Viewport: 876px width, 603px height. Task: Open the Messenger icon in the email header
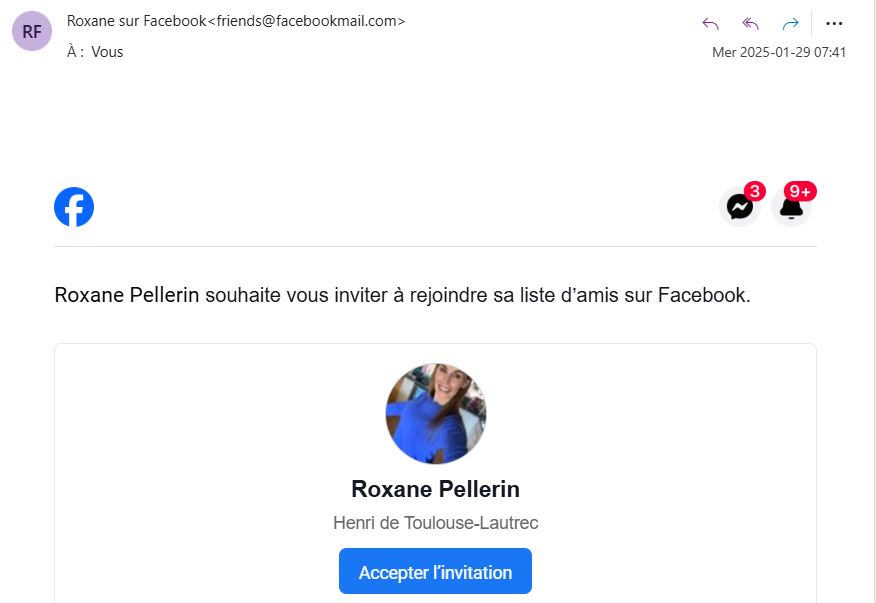click(x=739, y=207)
